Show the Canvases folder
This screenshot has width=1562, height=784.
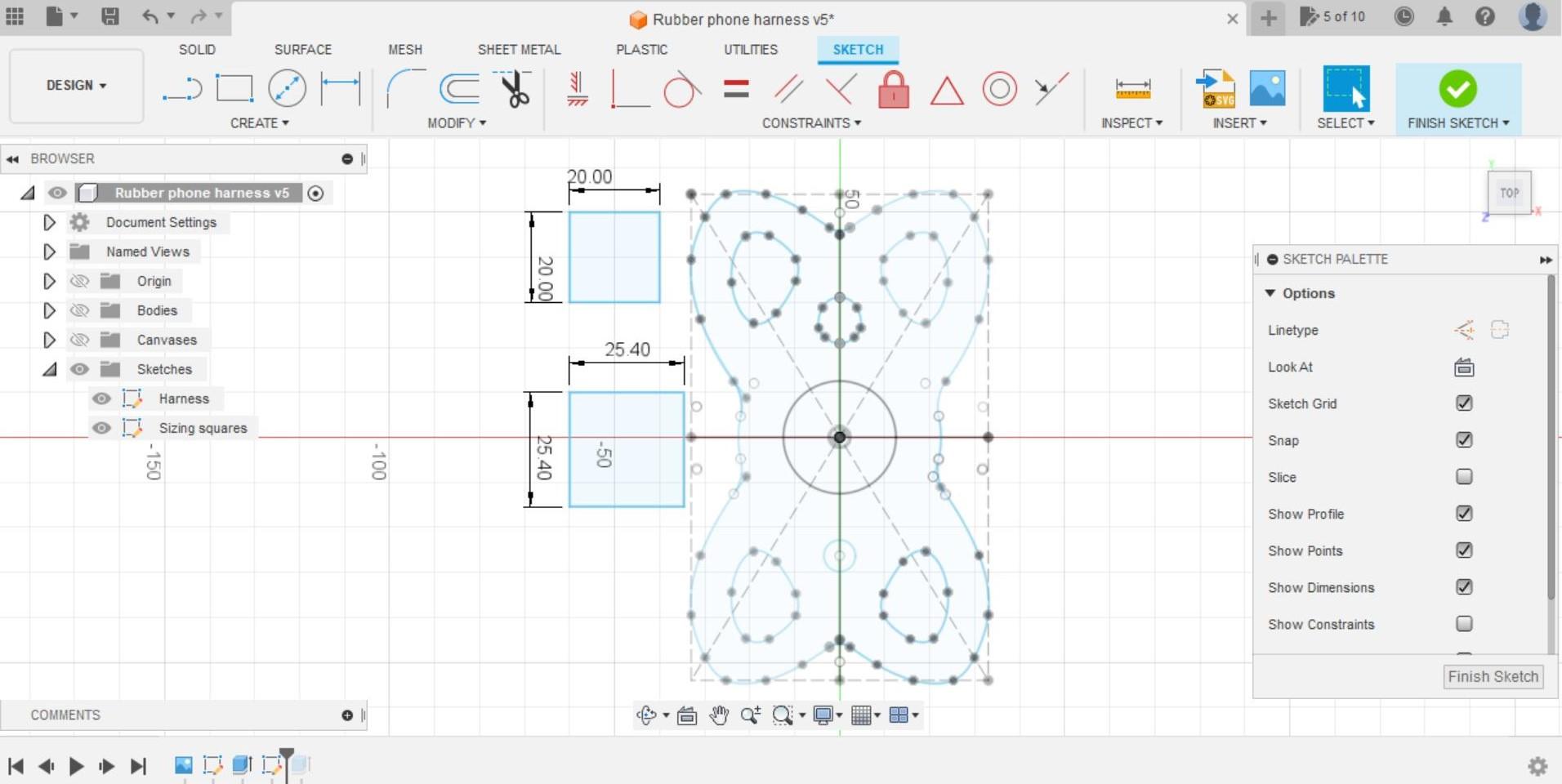tap(79, 340)
